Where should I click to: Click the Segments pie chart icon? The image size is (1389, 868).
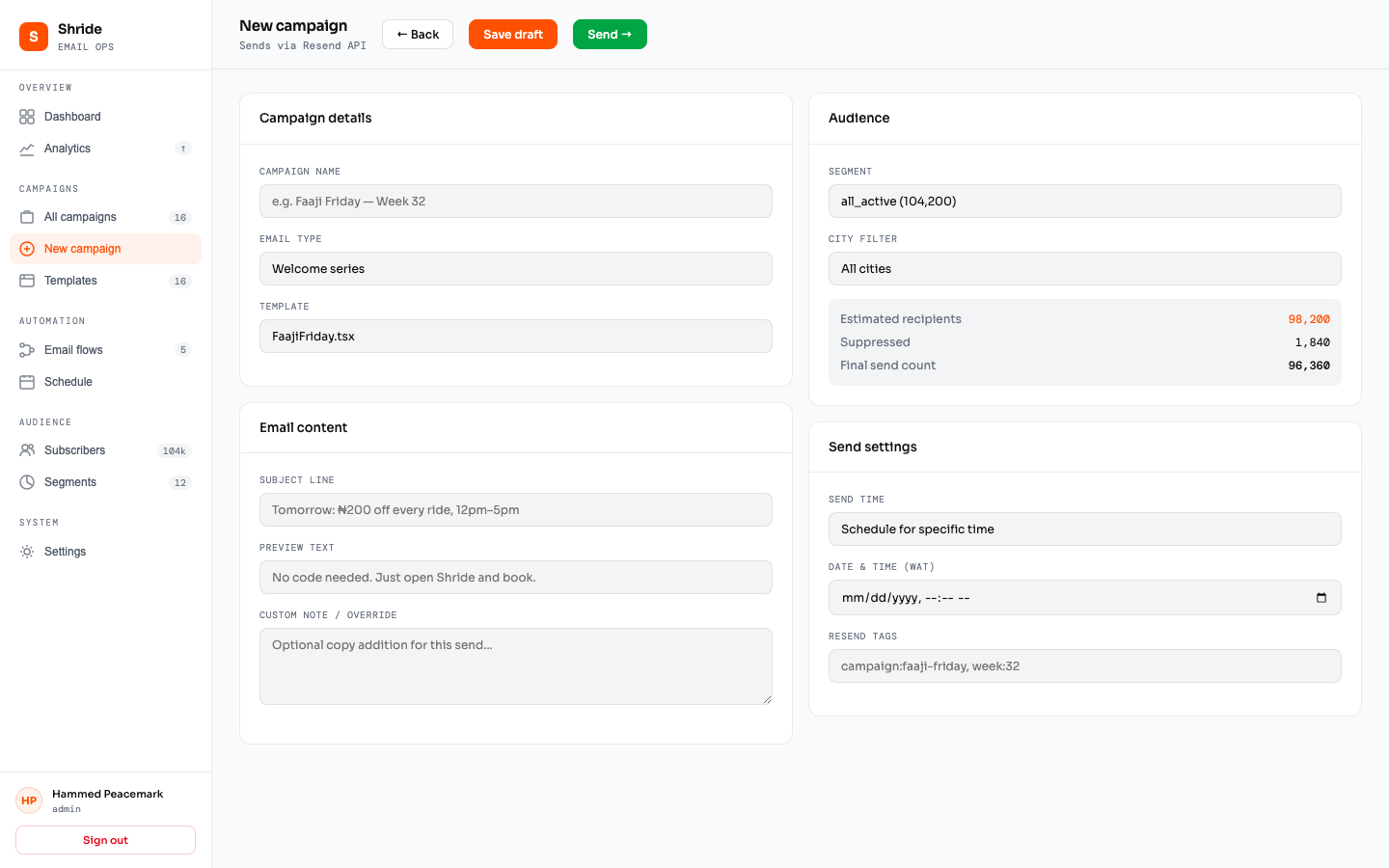(27, 482)
